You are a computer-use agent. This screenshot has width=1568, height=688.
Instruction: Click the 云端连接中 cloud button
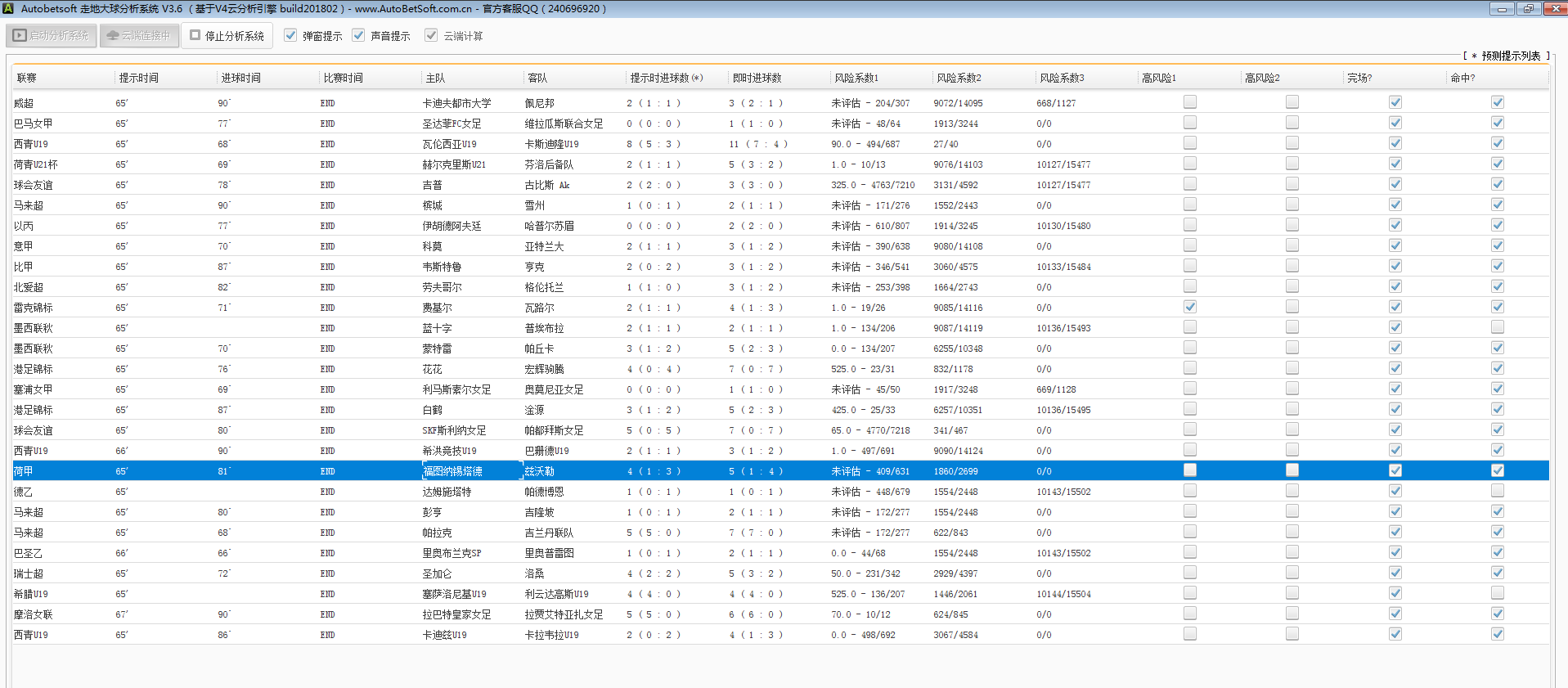coord(139,36)
